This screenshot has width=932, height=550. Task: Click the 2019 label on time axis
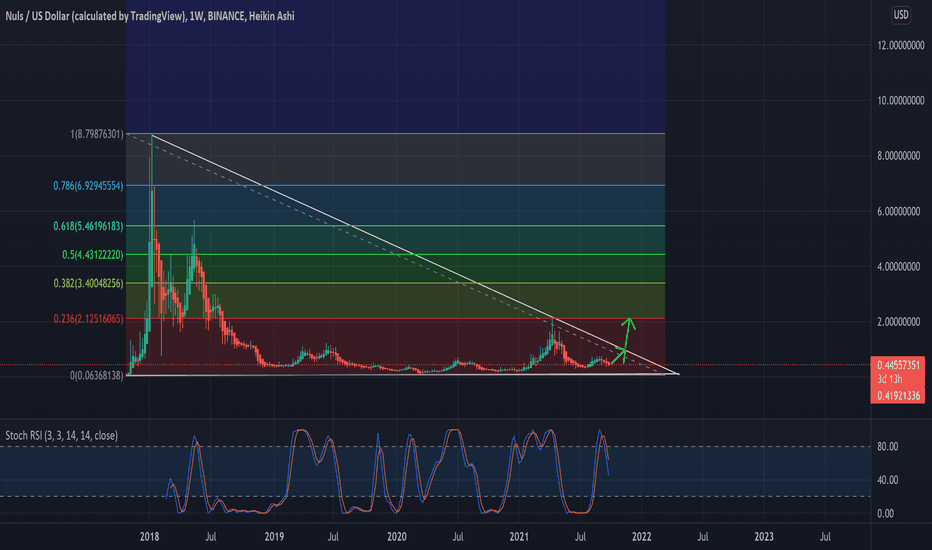point(274,536)
